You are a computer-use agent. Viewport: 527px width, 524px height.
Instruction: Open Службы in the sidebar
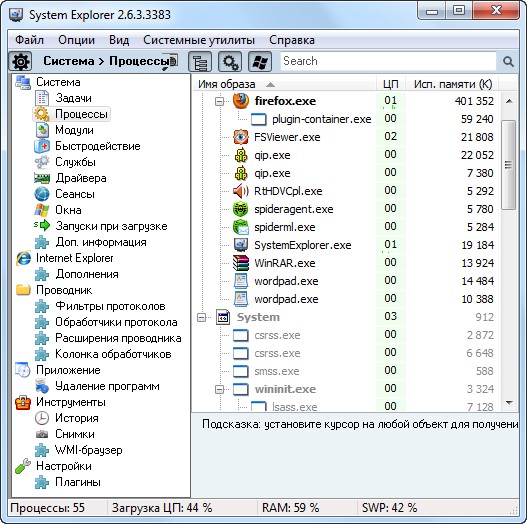75,162
